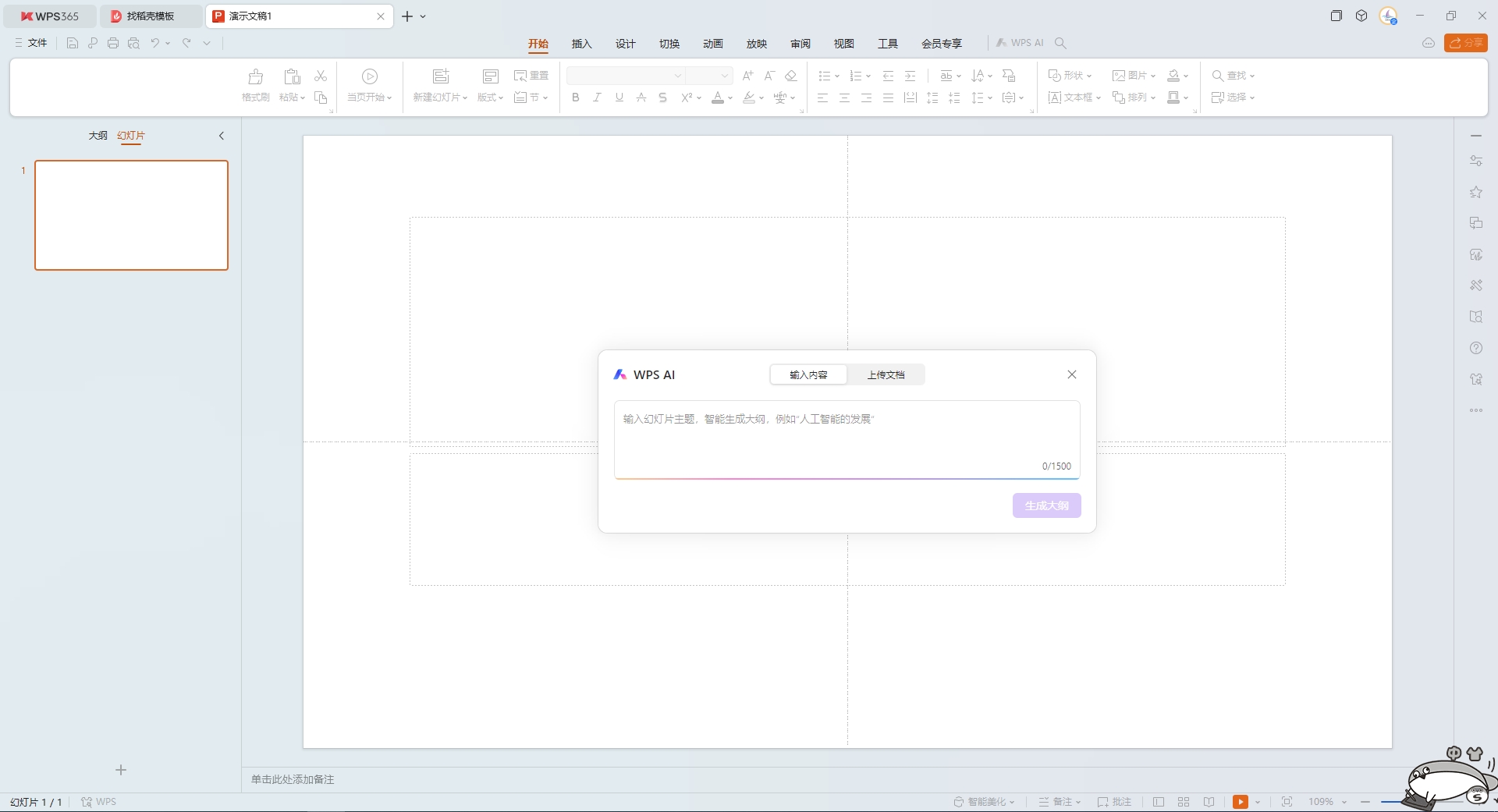Image resolution: width=1498 pixels, height=812 pixels.
Task: Click the Save icon in quick access toolbar
Action: tap(73, 43)
